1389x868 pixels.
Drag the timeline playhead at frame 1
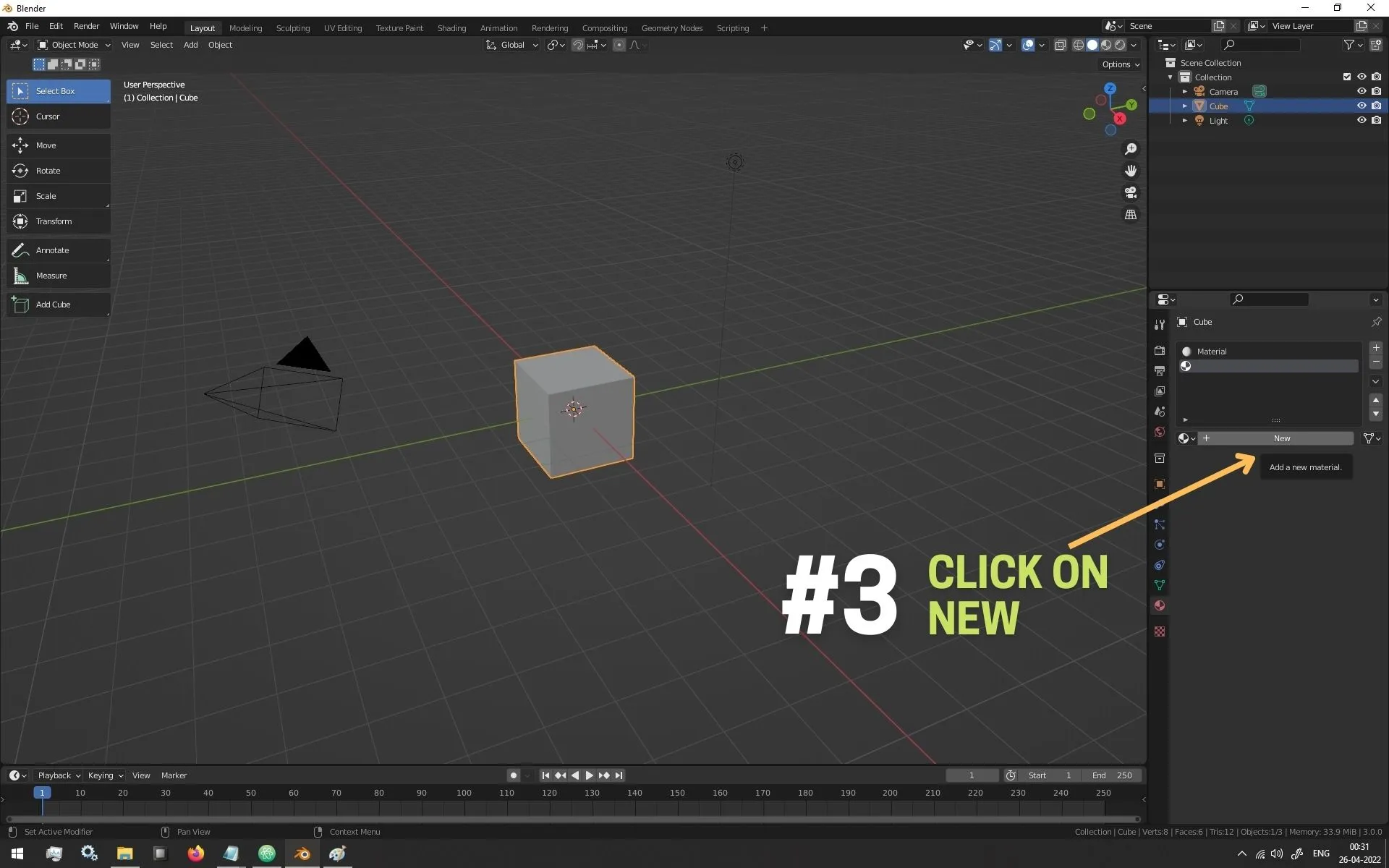(x=41, y=793)
